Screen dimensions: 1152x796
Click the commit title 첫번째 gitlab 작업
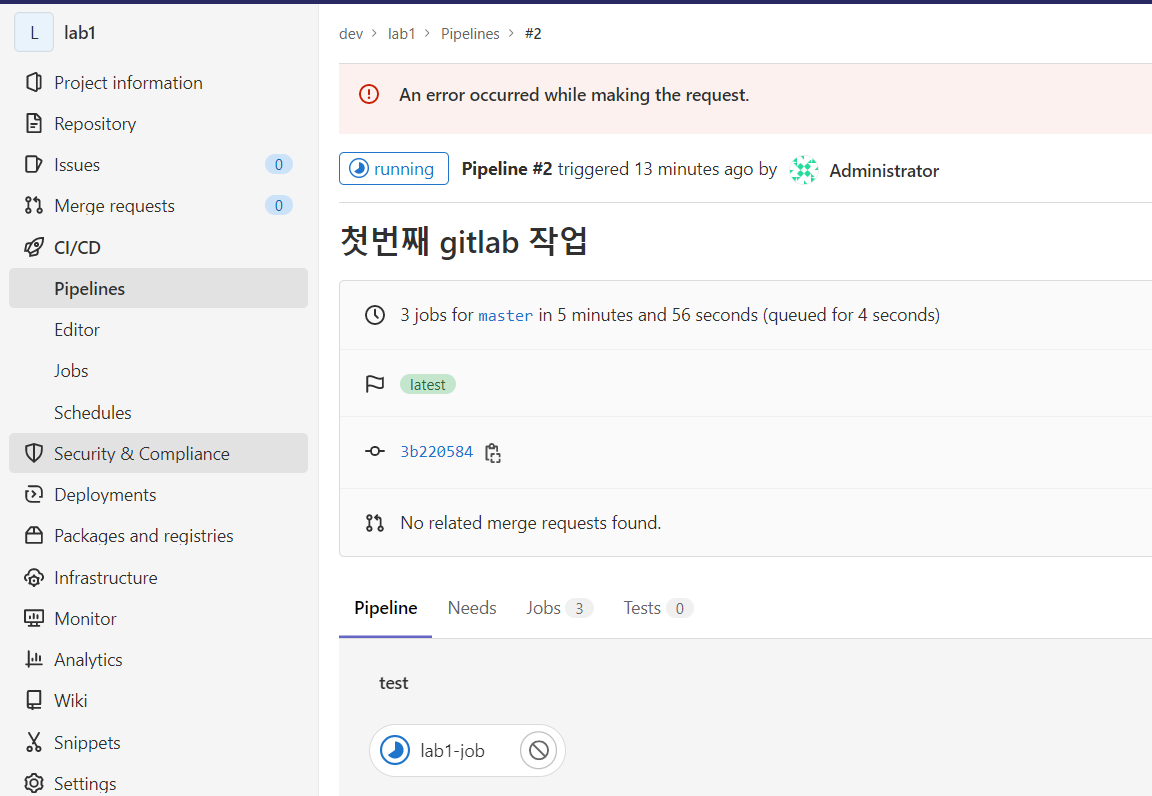[x=464, y=241]
